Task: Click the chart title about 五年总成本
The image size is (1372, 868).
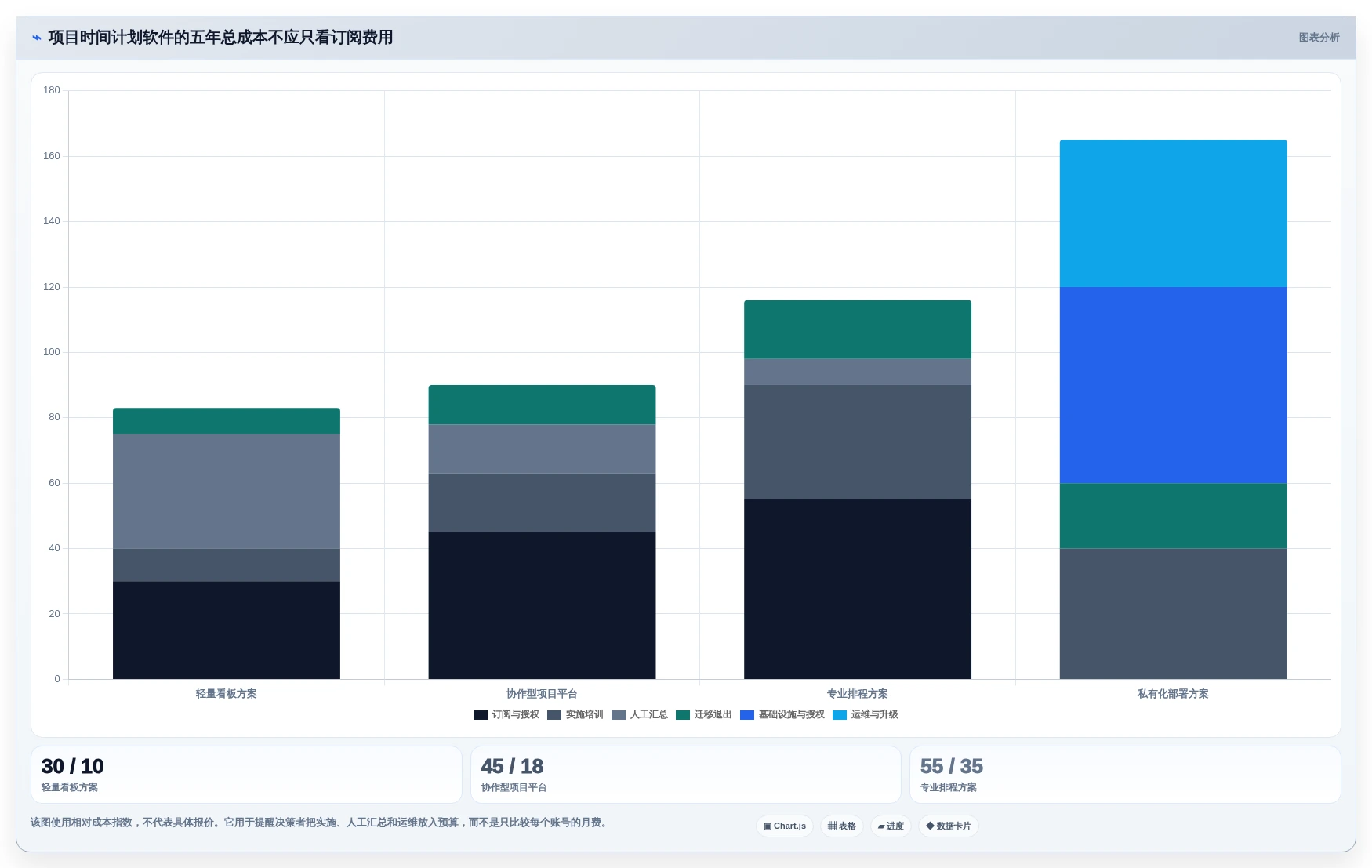Action: 220,38
